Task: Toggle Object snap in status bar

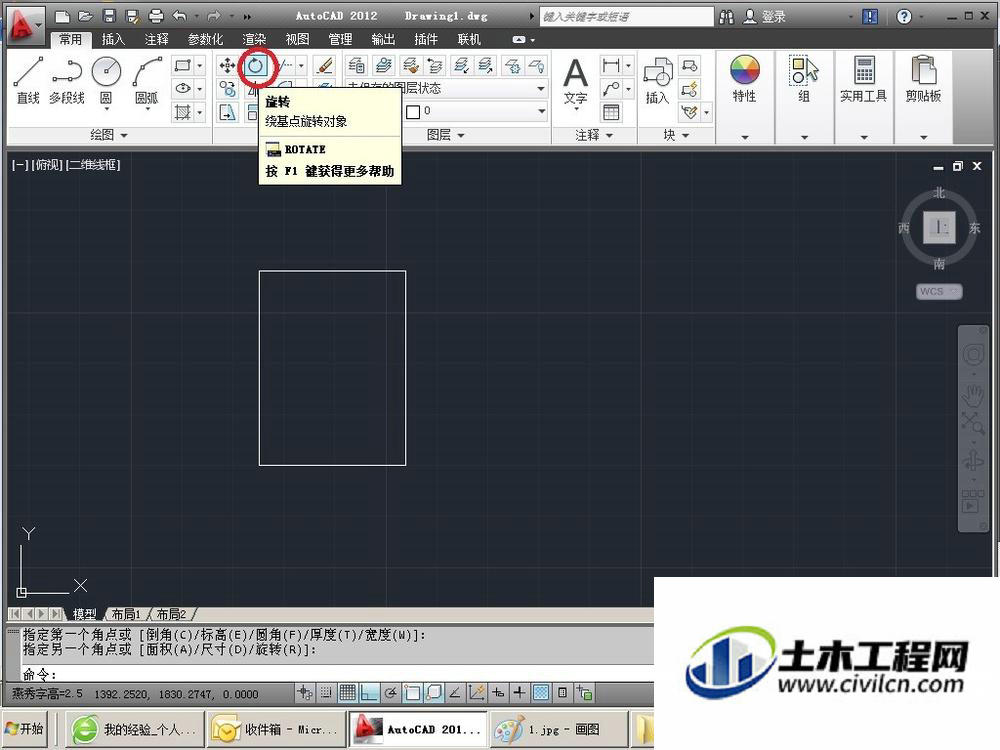Action: (412, 693)
